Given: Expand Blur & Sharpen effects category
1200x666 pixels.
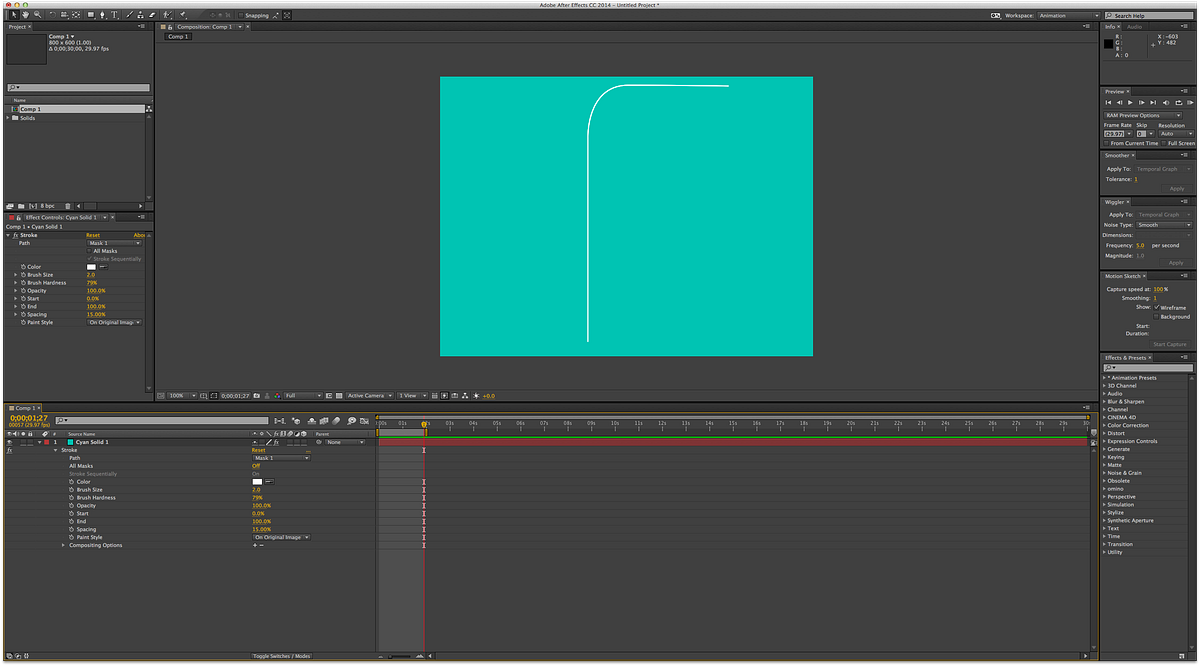Looking at the screenshot, I should [1104, 402].
